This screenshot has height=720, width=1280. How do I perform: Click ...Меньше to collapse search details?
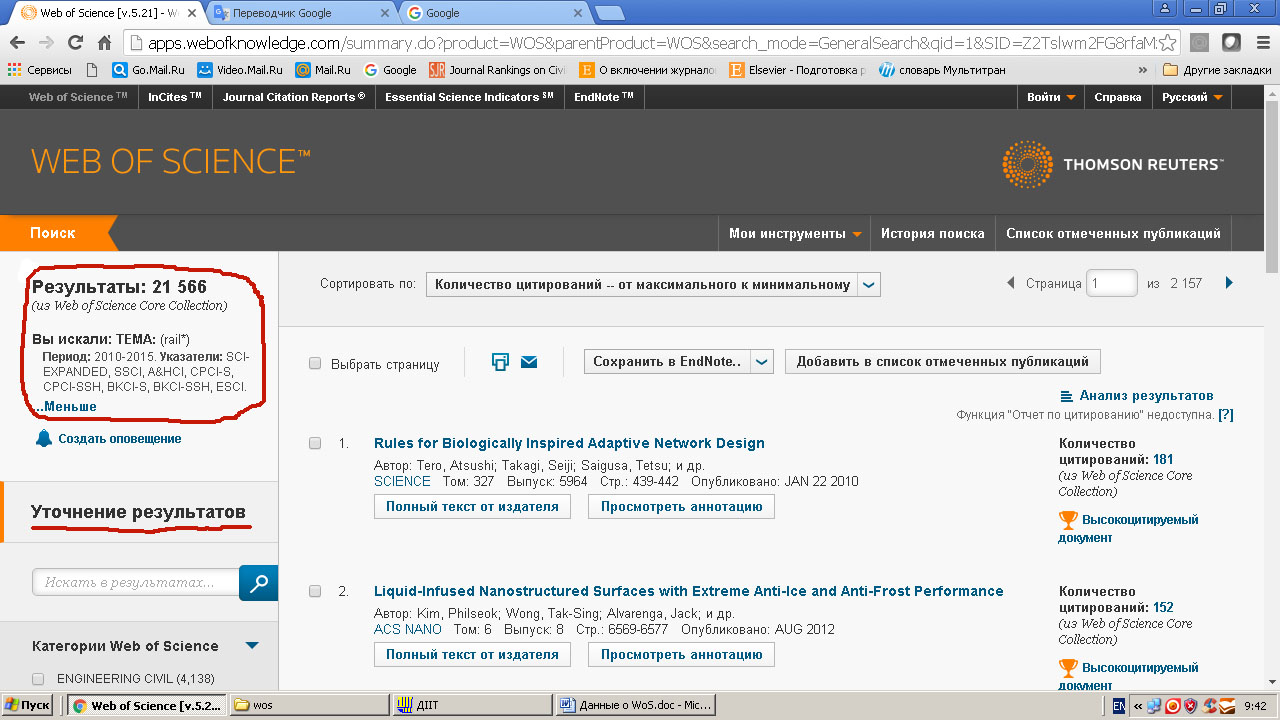coord(65,406)
